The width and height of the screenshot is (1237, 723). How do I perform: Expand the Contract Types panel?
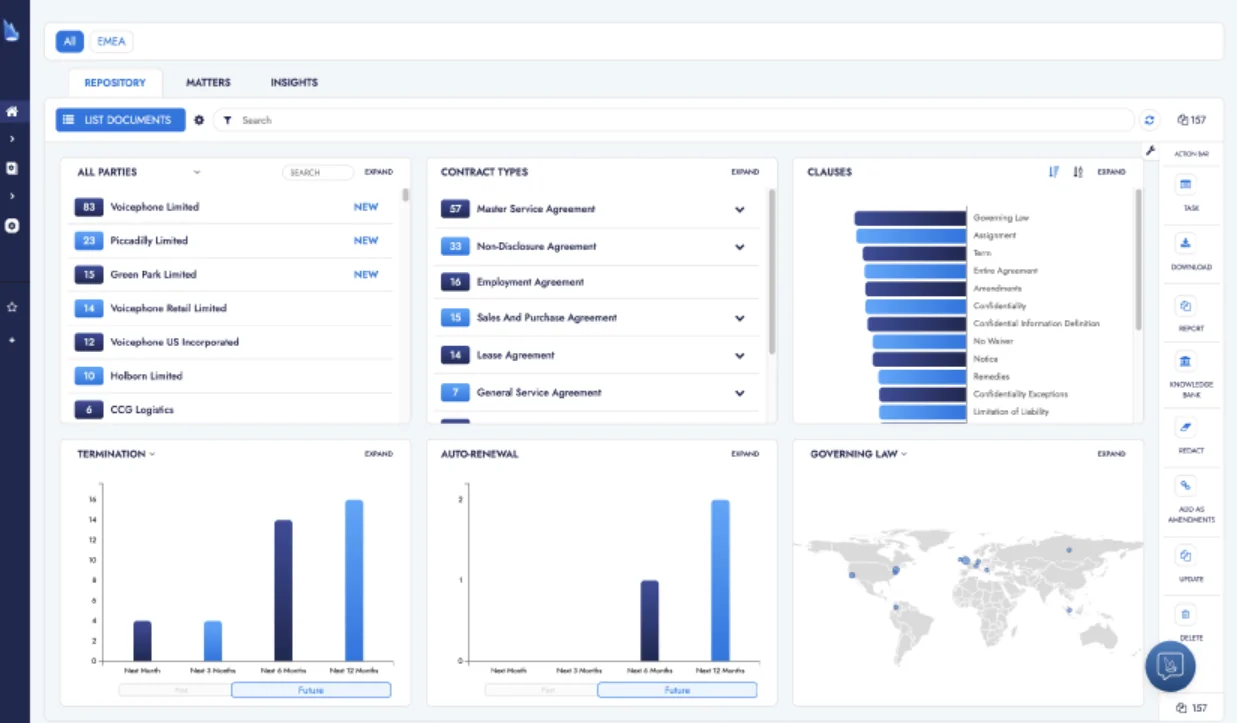(x=745, y=172)
